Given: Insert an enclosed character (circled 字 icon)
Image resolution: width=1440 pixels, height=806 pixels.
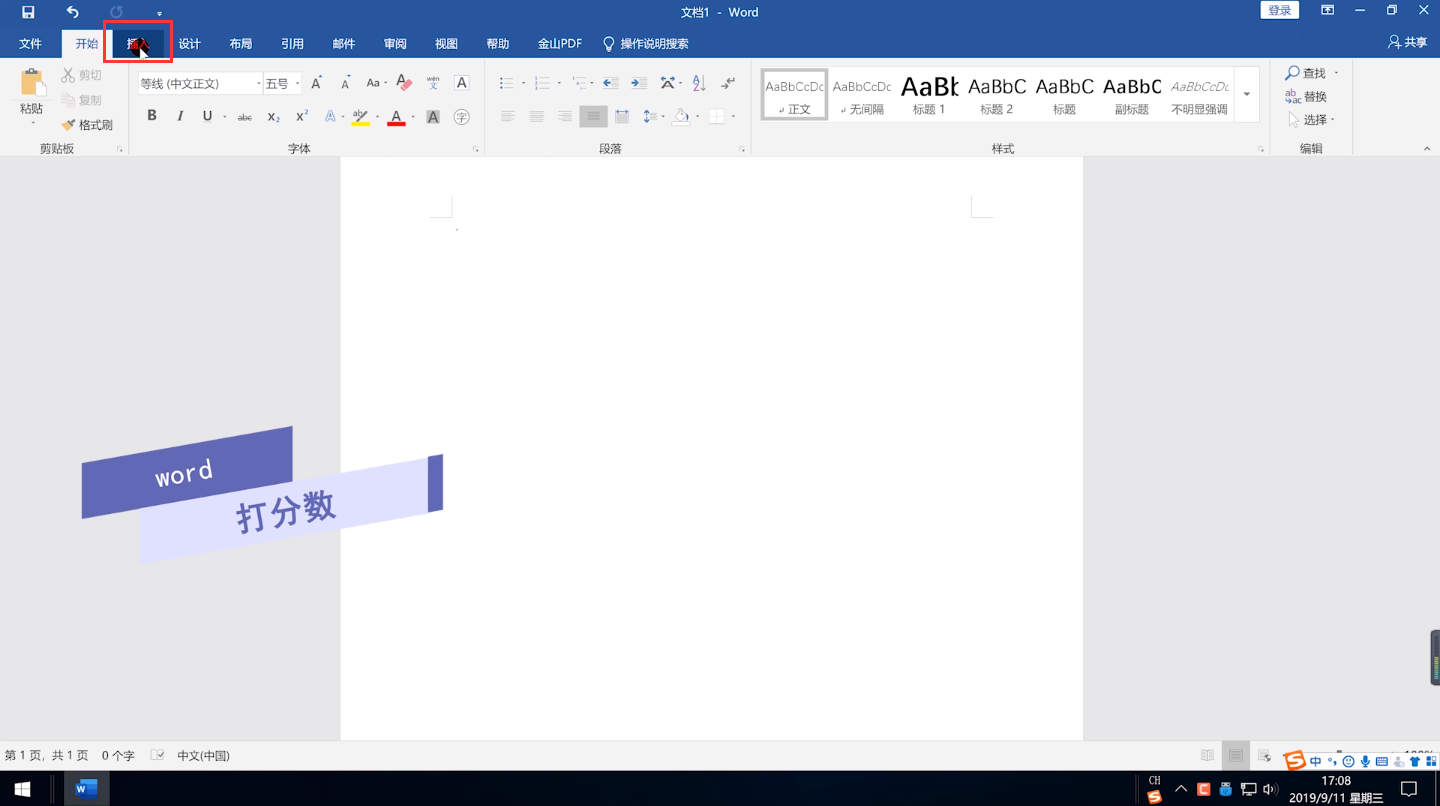Looking at the screenshot, I should pyautogui.click(x=461, y=117).
